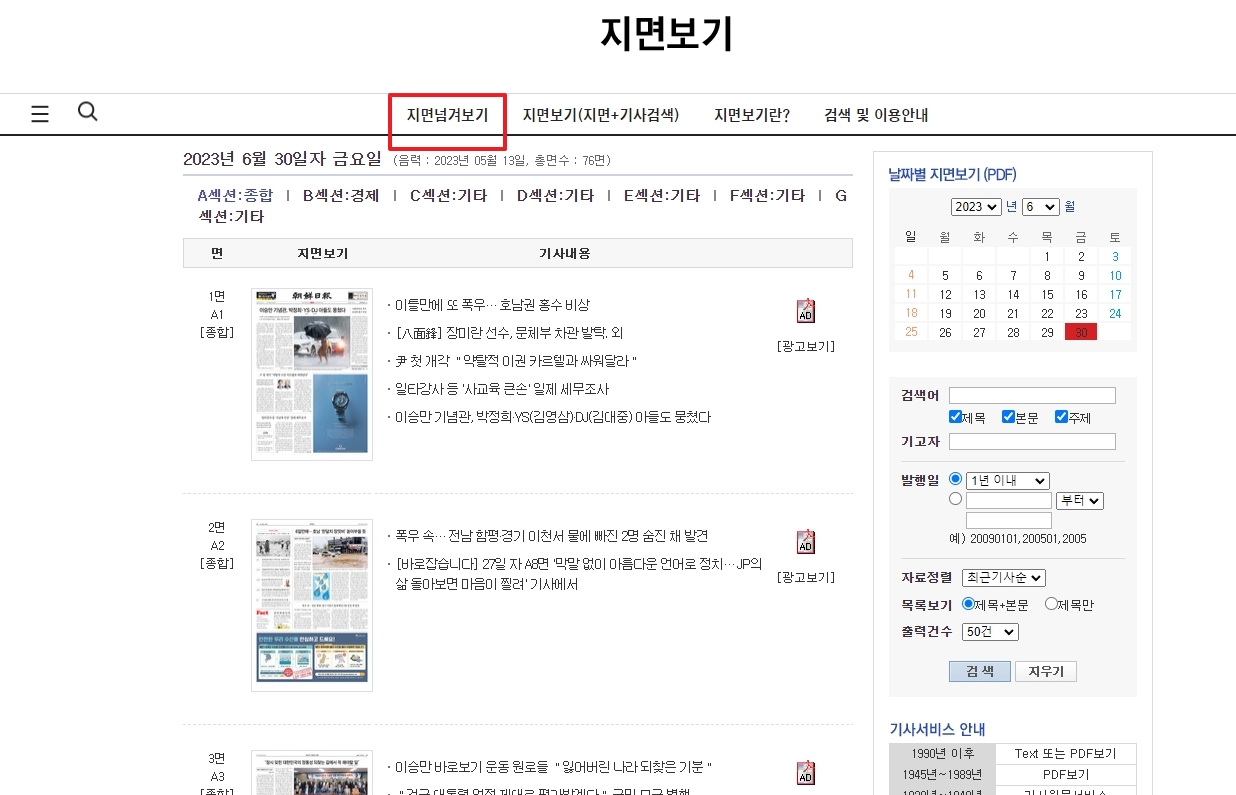Open the 지면보기(지면+기사검색) tab
Viewport: 1236px width, 795px height.
tap(601, 115)
